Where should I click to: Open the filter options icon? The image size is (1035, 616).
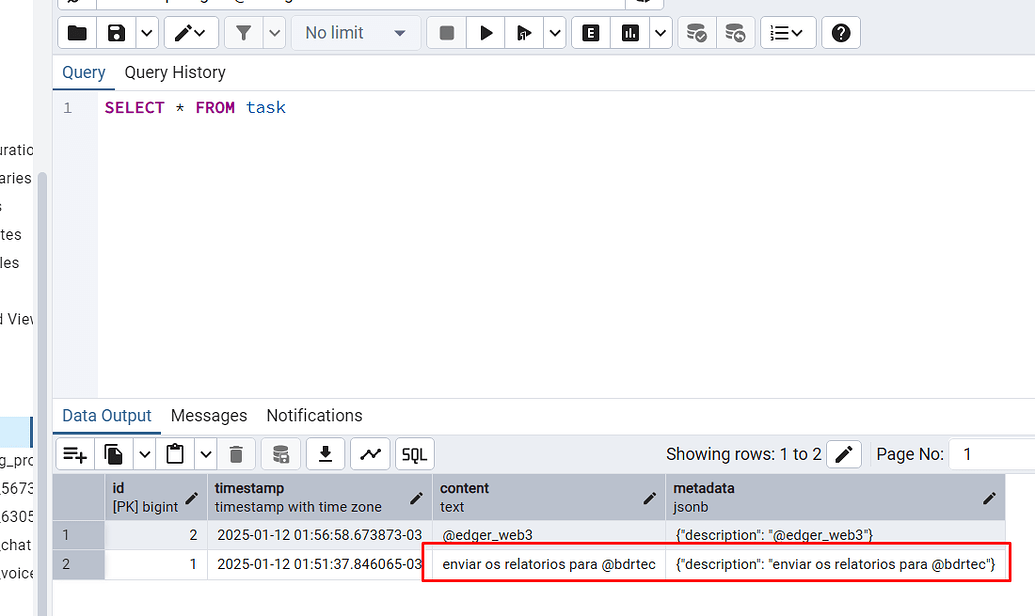coord(243,32)
